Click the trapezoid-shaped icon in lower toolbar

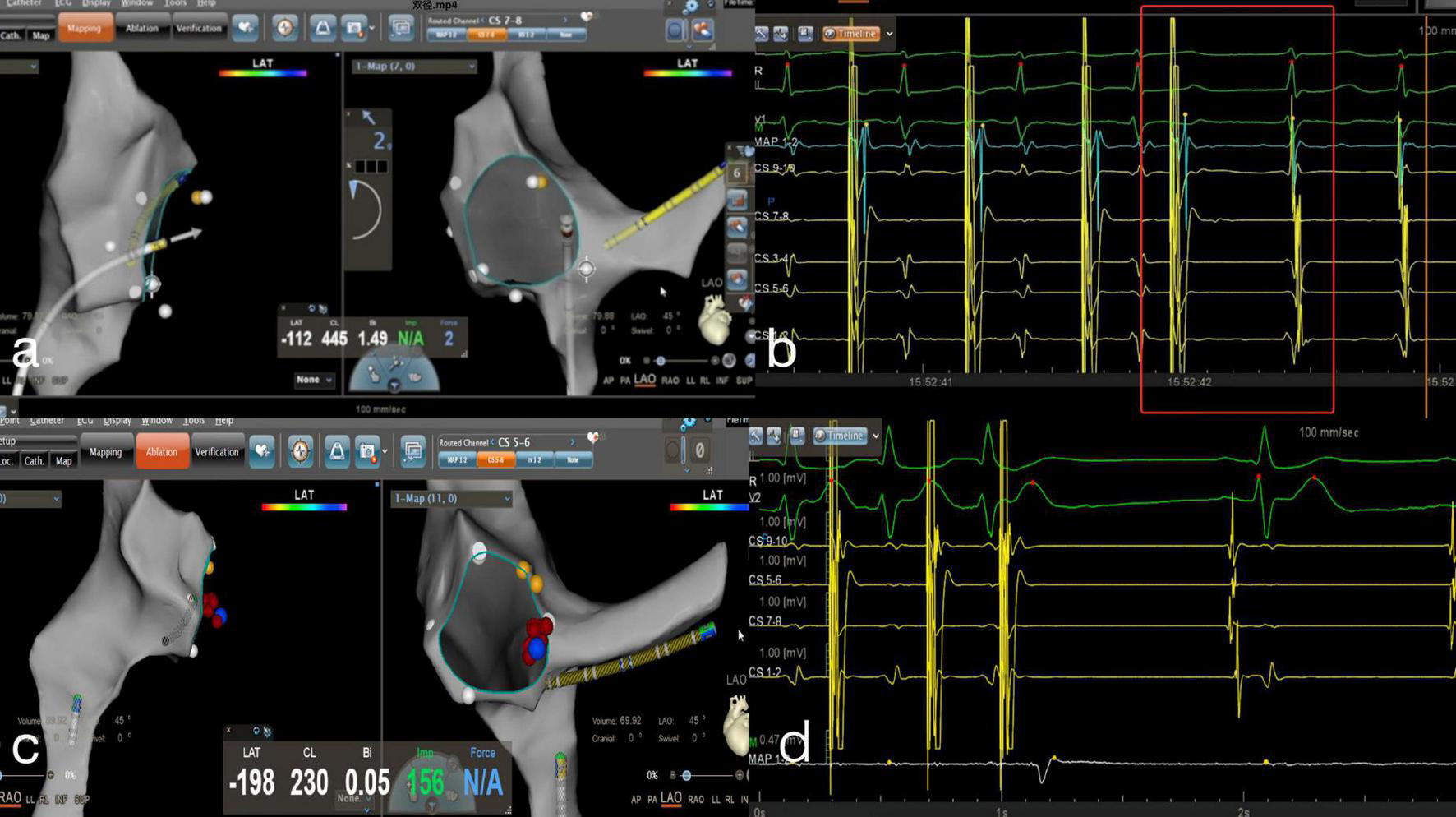[x=337, y=451]
